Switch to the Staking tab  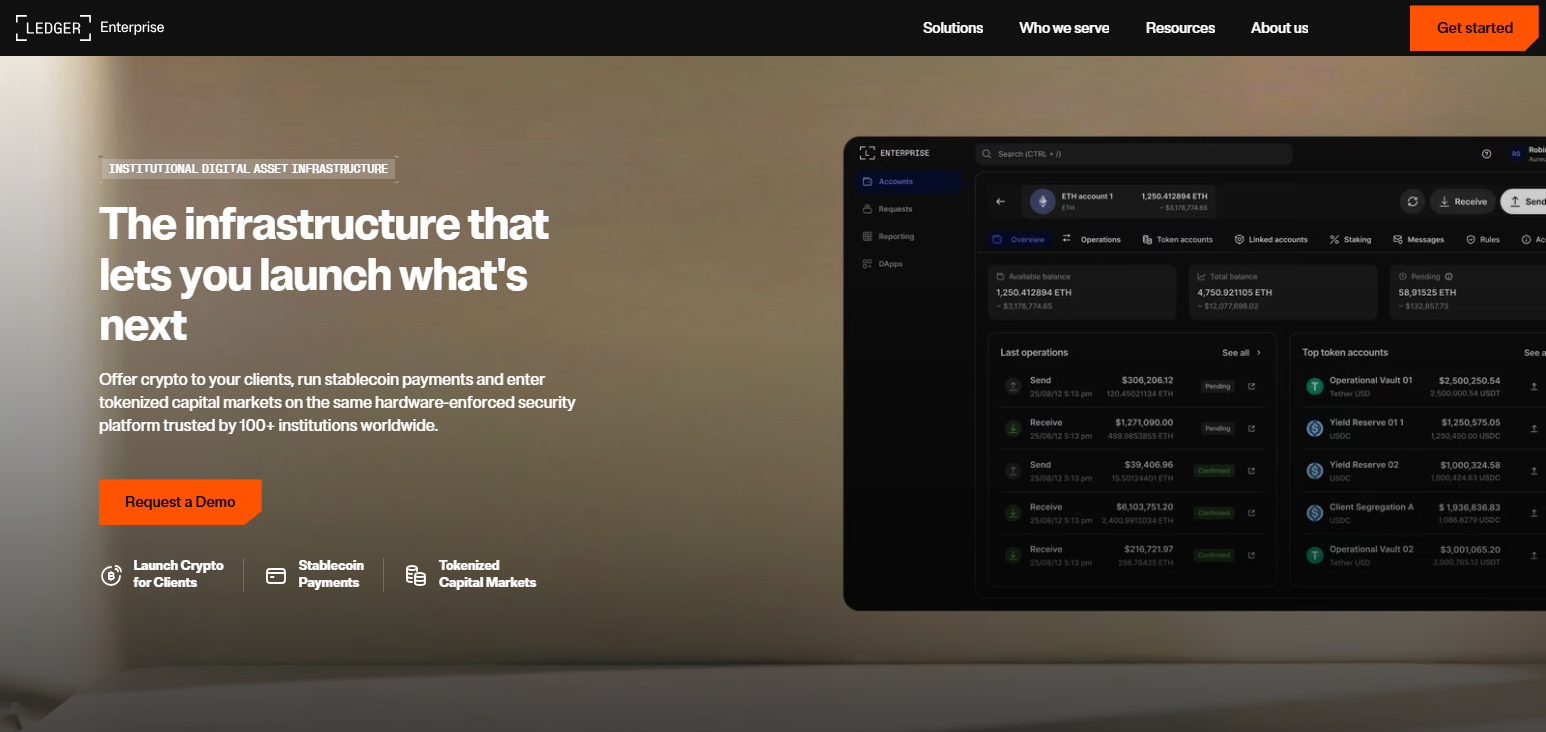pyautogui.click(x=1350, y=240)
